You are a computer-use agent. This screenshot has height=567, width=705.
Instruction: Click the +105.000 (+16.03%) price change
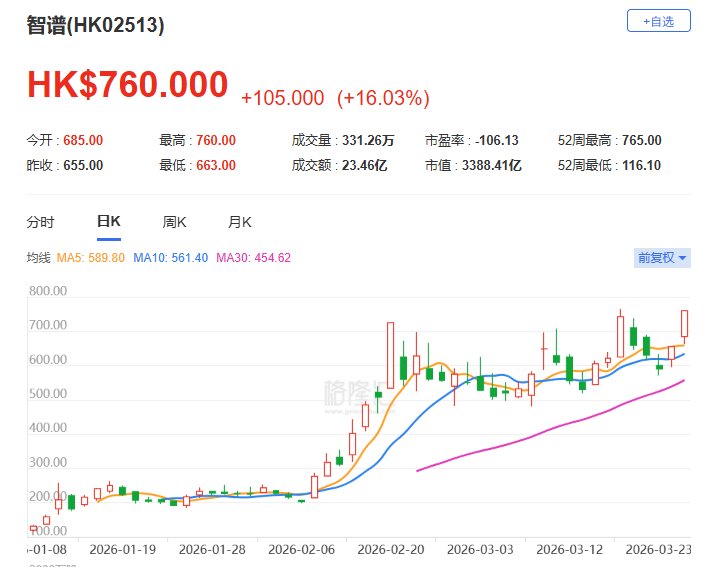[x=335, y=98]
